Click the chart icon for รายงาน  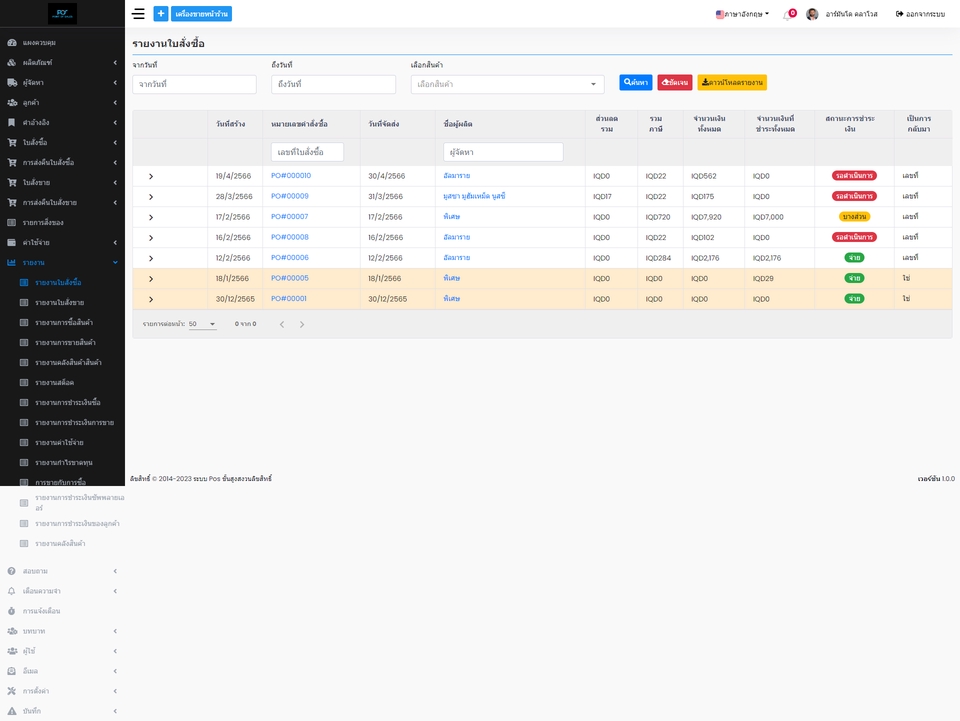pyautogui.click(x=12, y=263)
